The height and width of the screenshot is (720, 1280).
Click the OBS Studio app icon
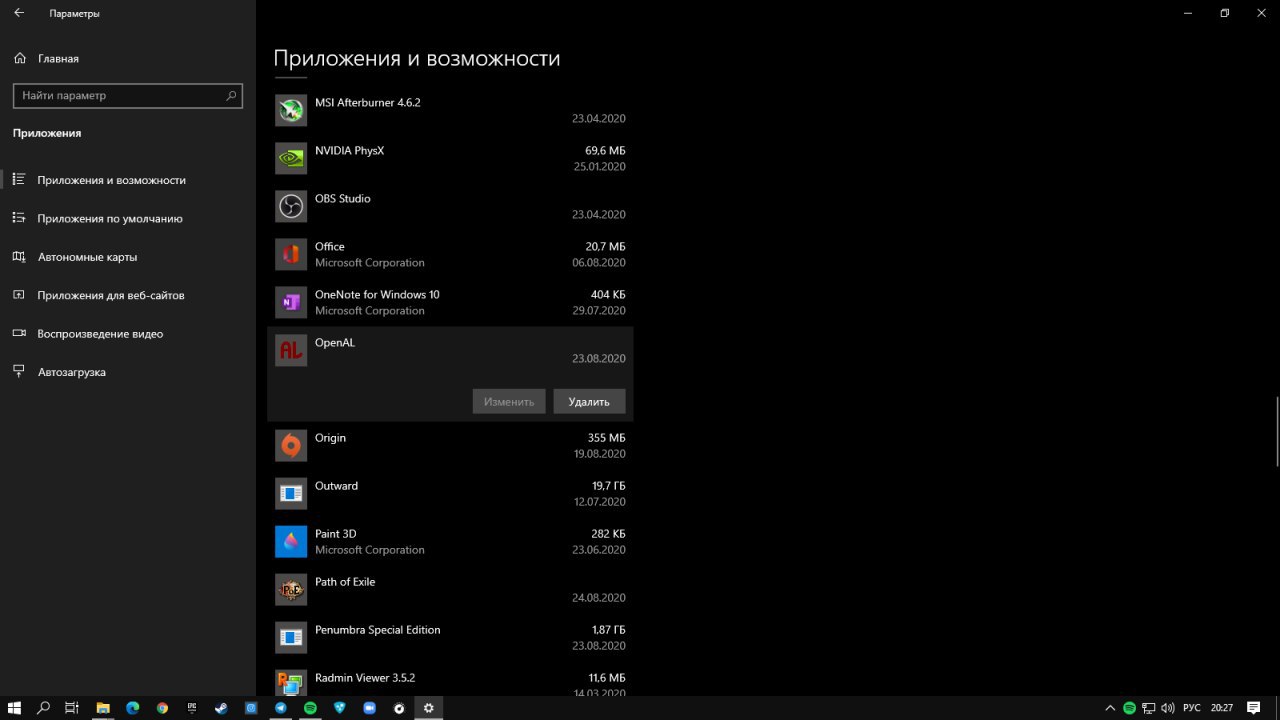pyautogui.click(x=291, y=206)
